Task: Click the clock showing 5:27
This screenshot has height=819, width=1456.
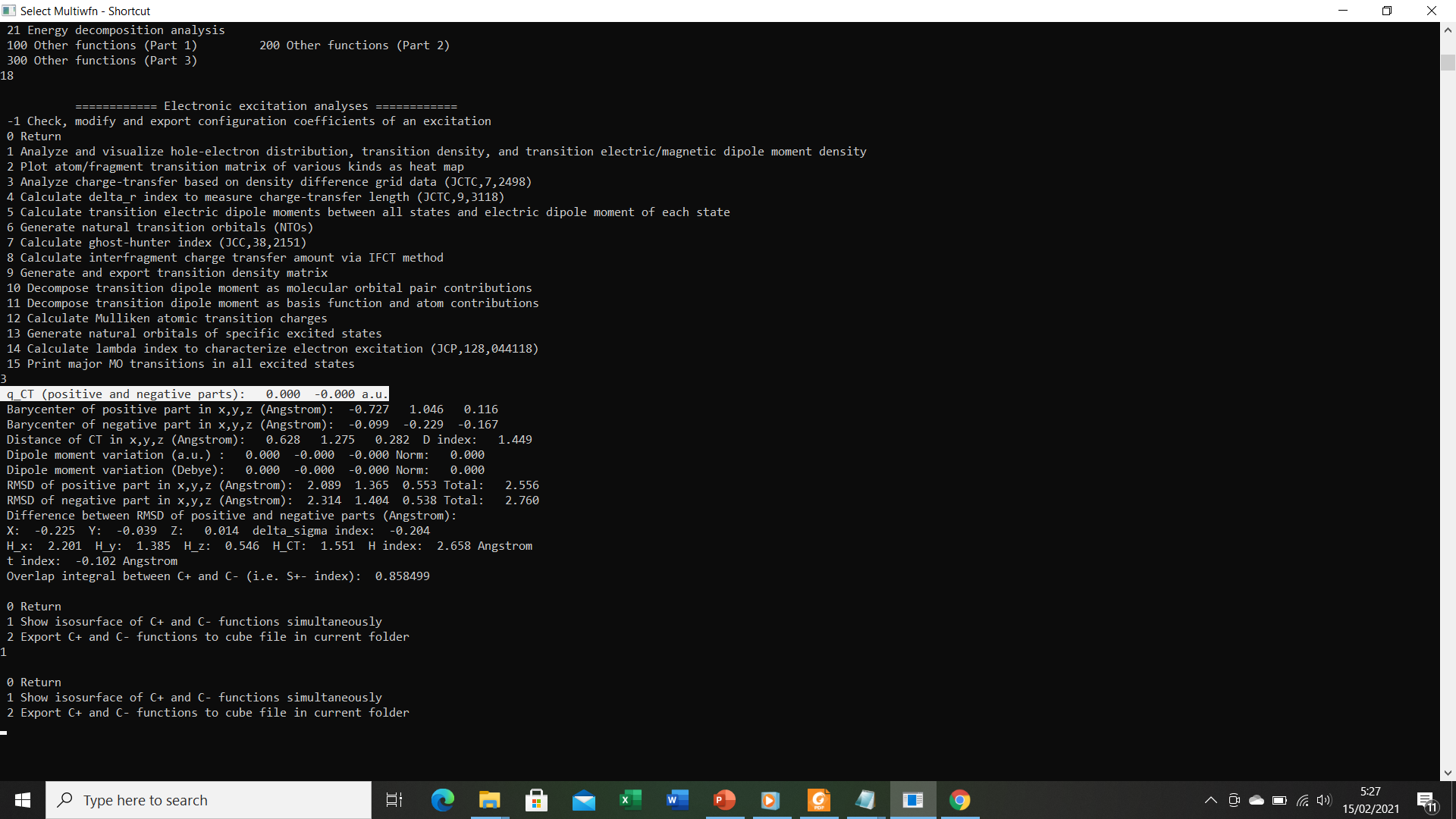Action: click(x=1370, y=800)
